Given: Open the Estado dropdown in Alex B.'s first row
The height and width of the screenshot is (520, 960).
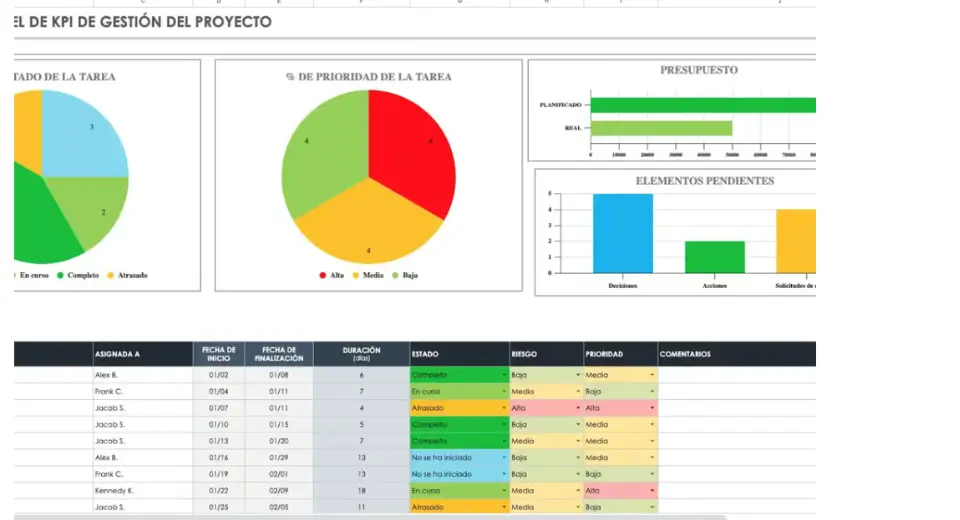Looking at the screenshot, I should (504, 375).
